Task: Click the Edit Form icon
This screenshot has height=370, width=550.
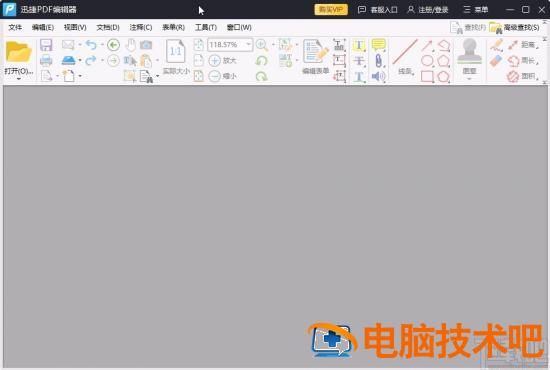Action: (x=316, y=57)
